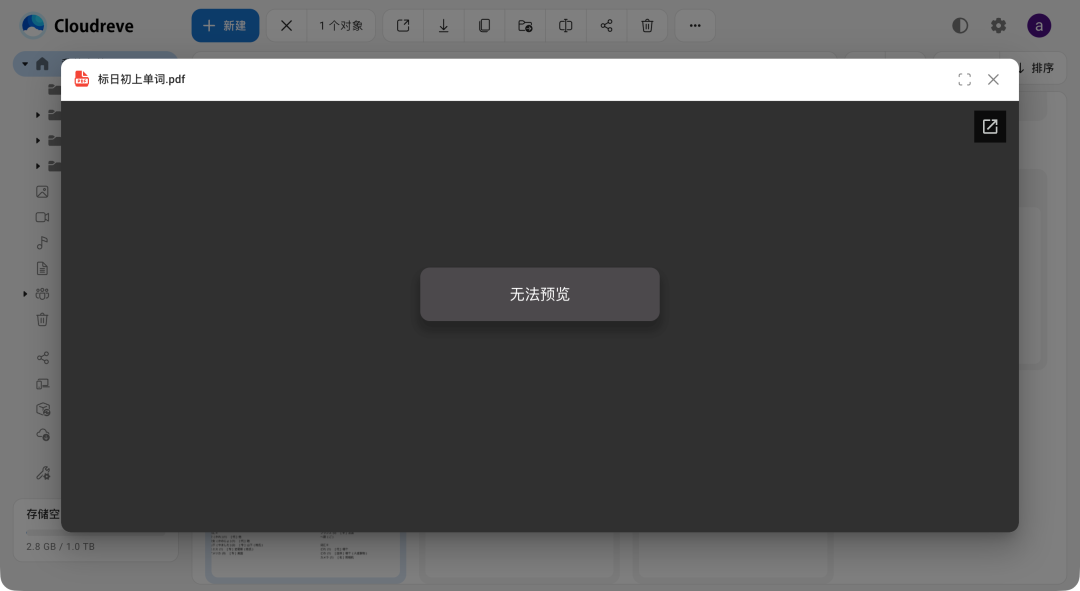
Task: Click the 无法预览 message box
Action: point(539,294)
